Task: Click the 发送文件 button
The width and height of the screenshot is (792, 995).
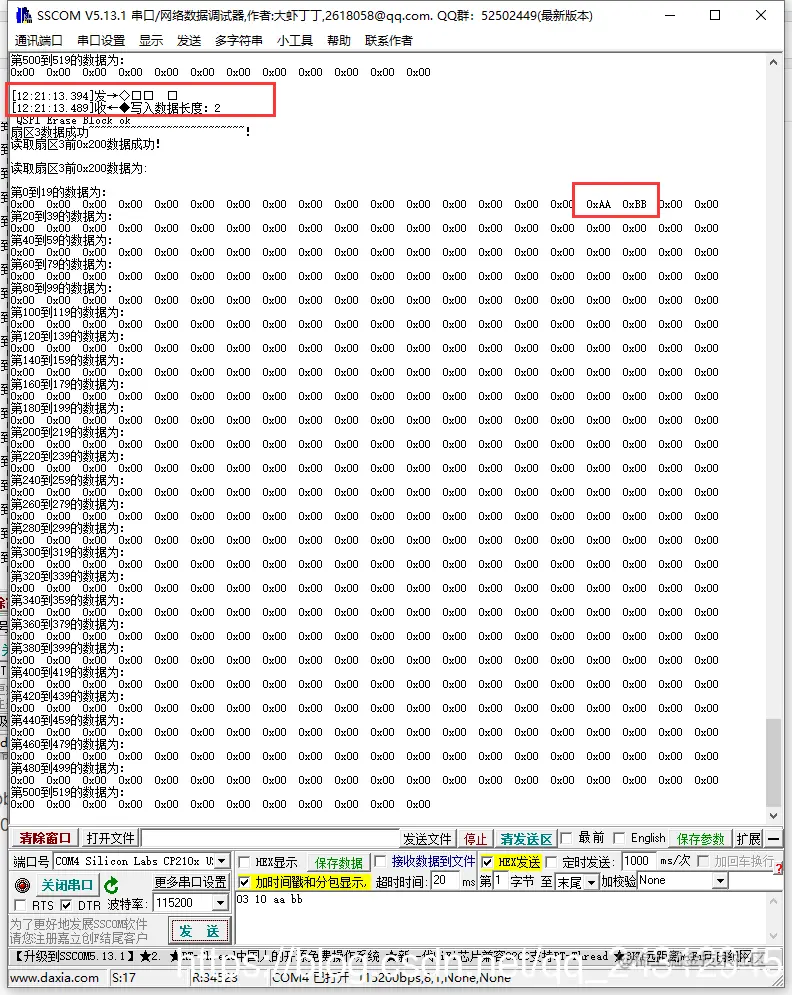Action: click(x=427, y=839)
